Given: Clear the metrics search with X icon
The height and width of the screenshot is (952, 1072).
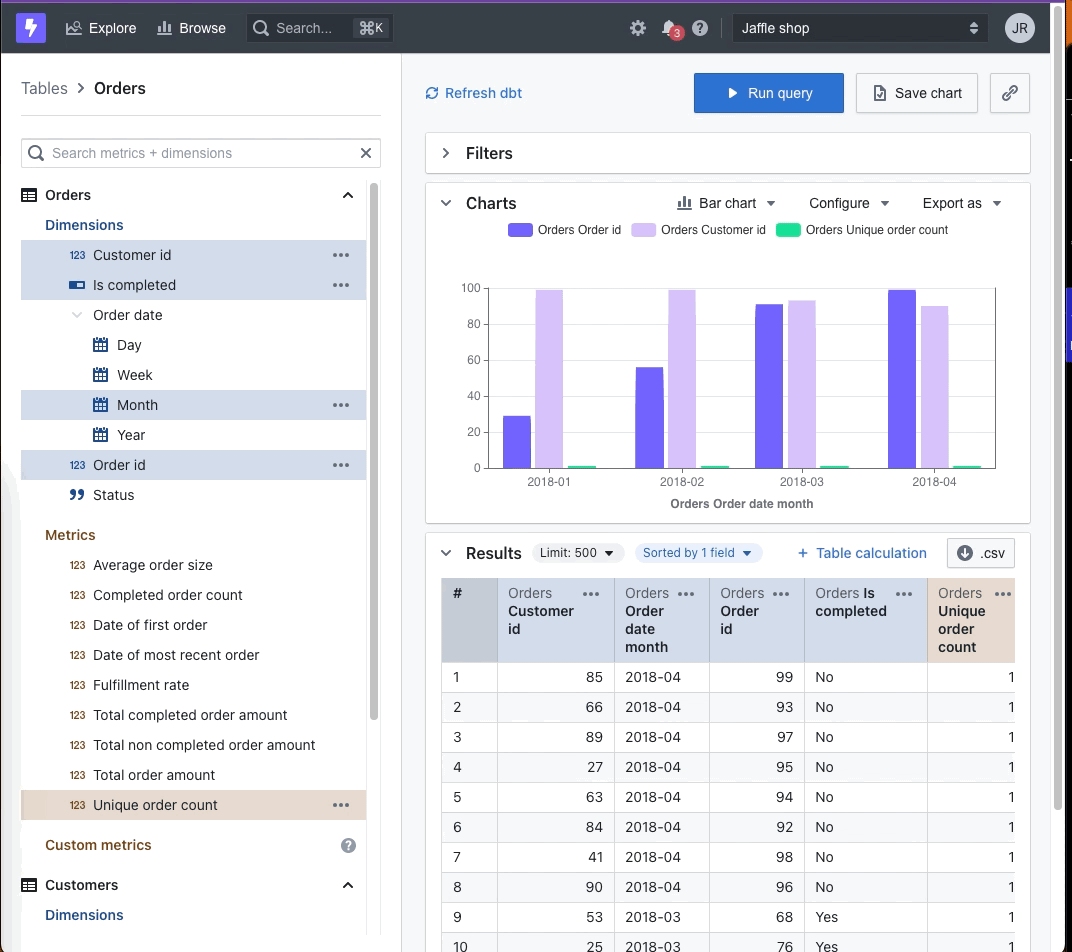Looking at the screenshot, I should 366,153.
